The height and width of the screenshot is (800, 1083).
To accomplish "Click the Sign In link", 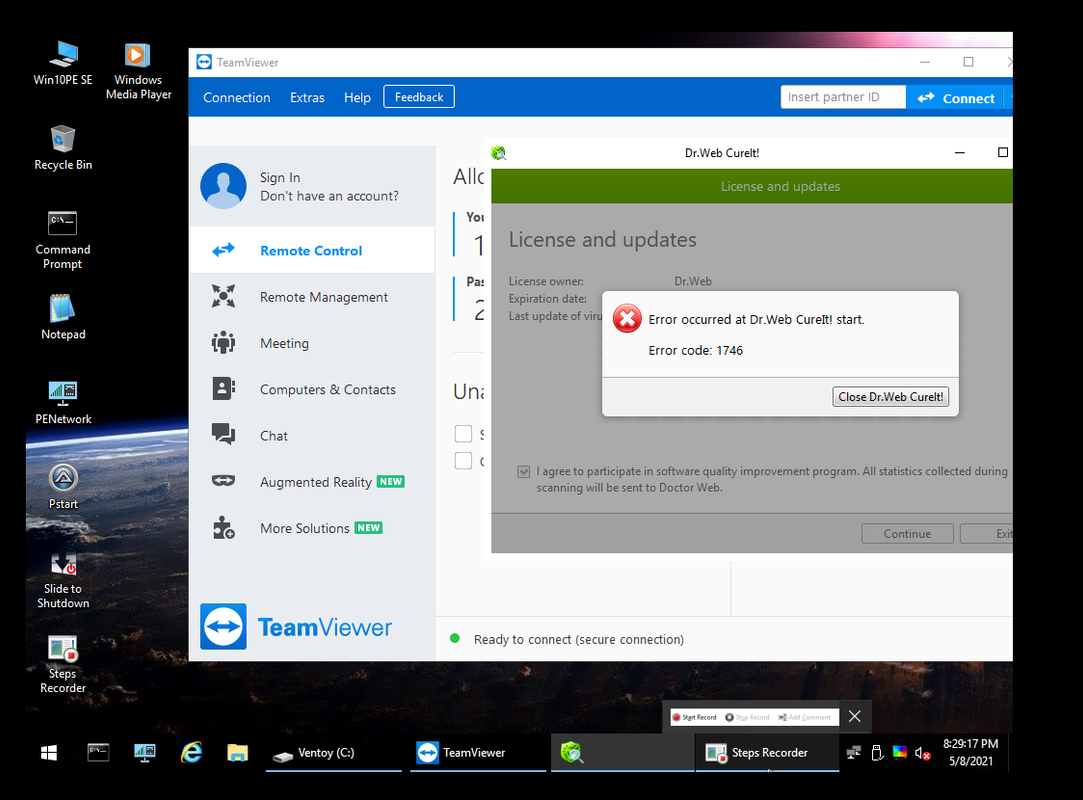I will pos(280,178).
